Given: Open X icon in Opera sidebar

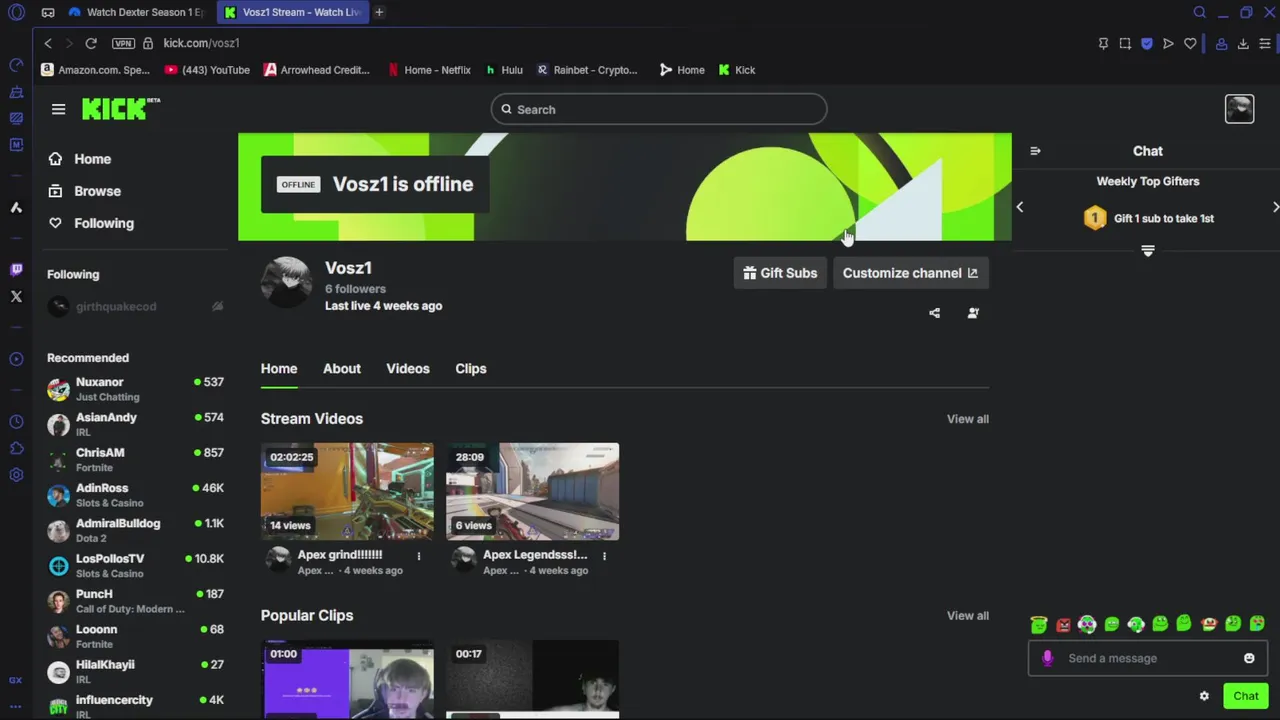Looking at the screenshot, I should tap(16, 296).
